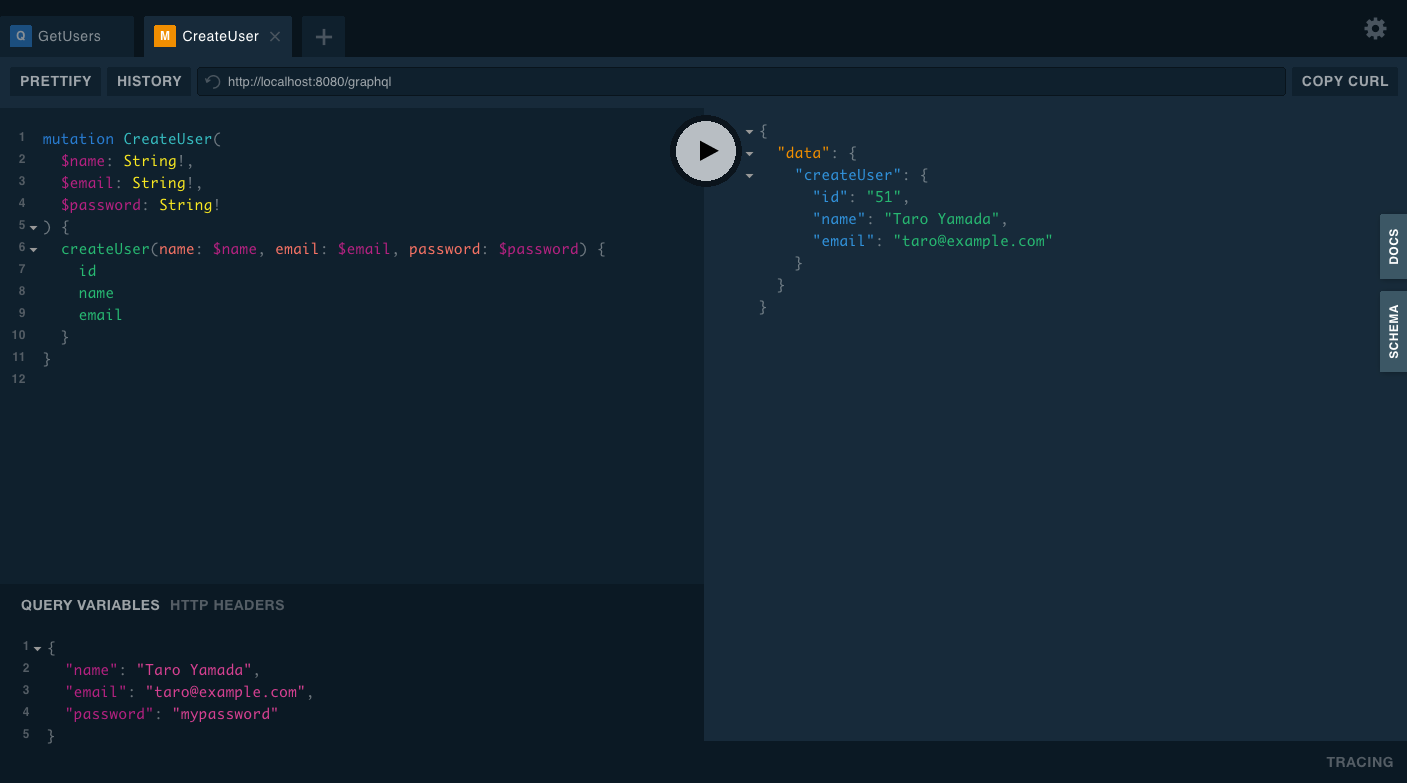Open the DOCS sidebar panel
The width and height of the screenshot is (1407, 783).
[1392, 246]
